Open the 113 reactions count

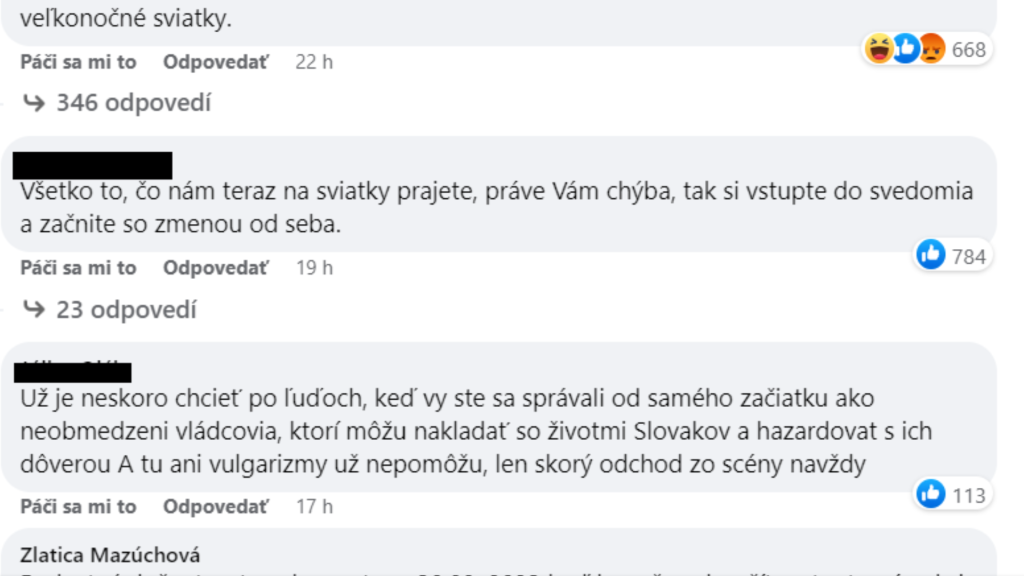pos(968,495)
